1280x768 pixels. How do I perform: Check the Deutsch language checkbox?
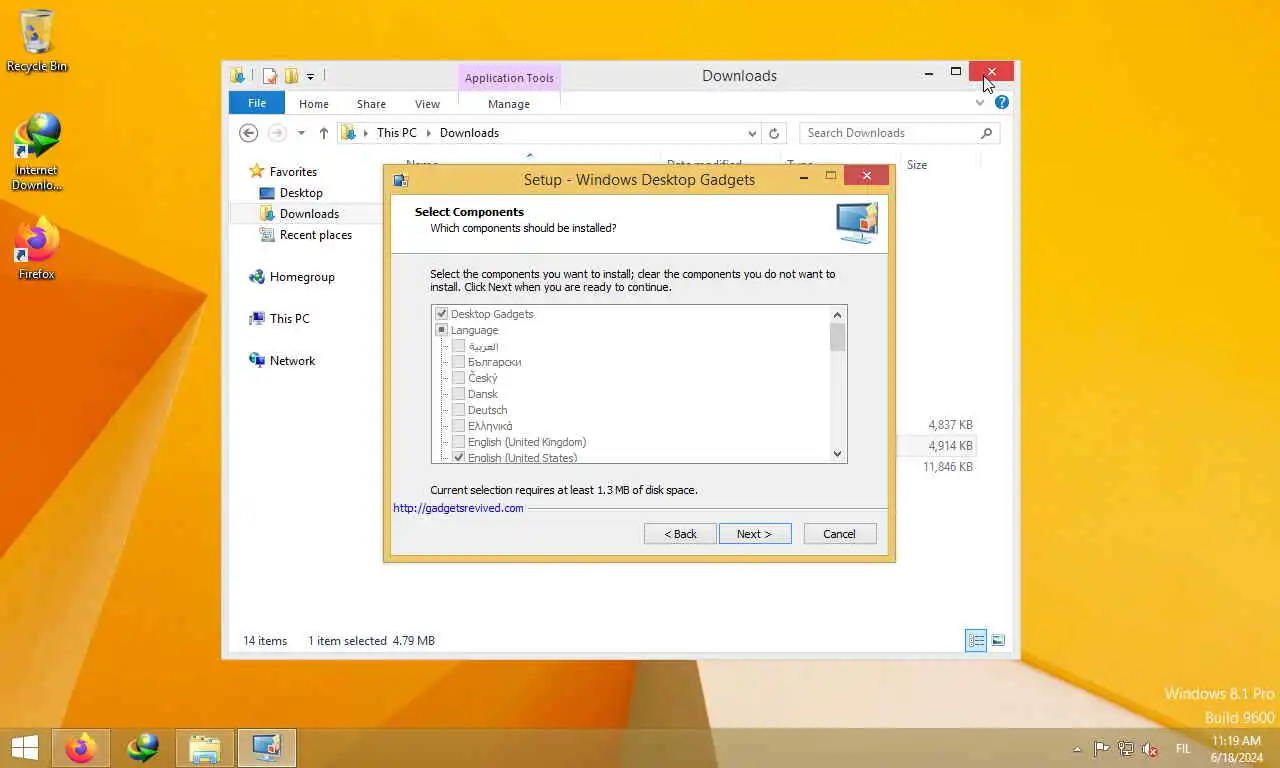point(458,410)
